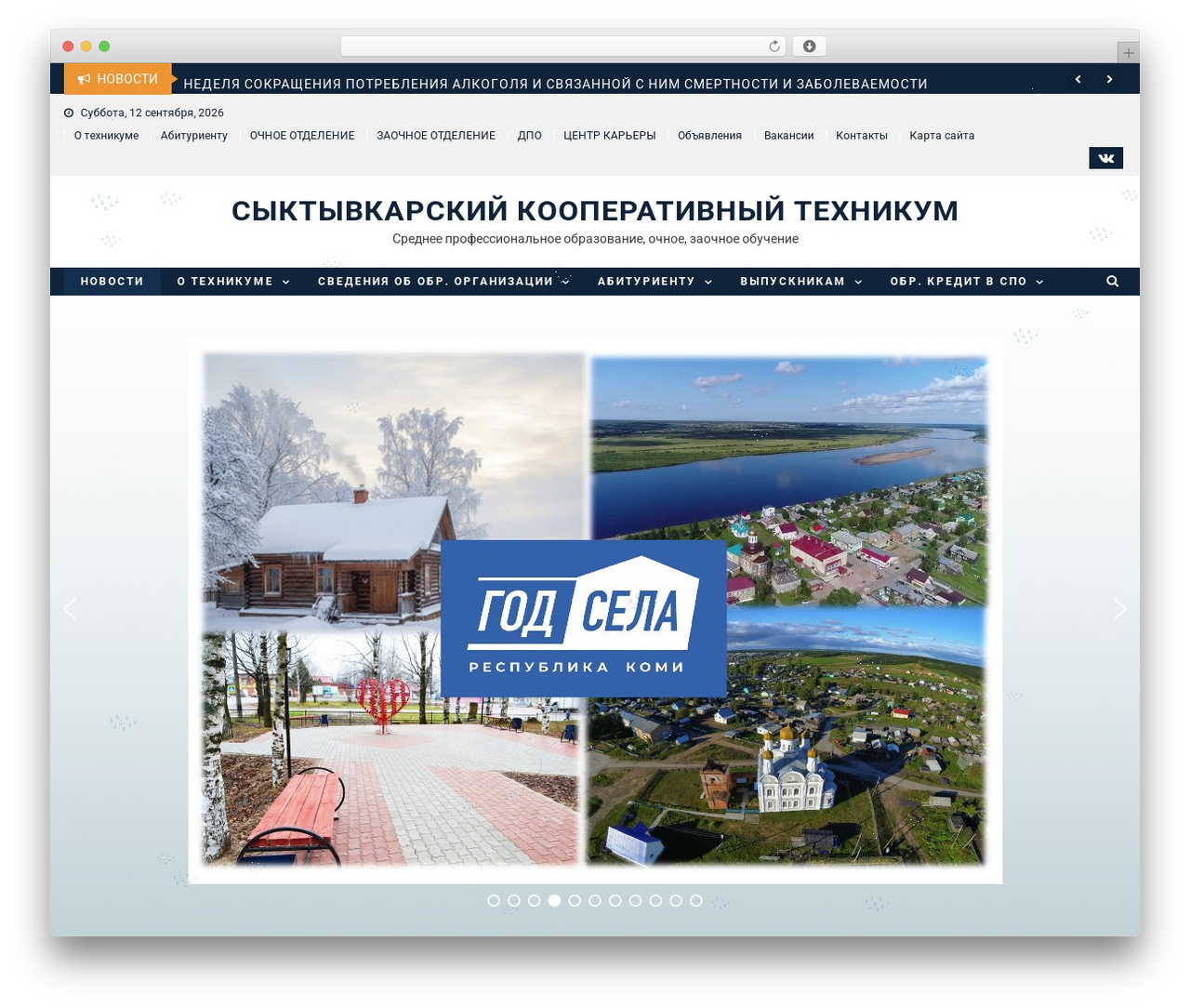Show next news ticker headline

pyautogui.click(x=1109, y=79)
